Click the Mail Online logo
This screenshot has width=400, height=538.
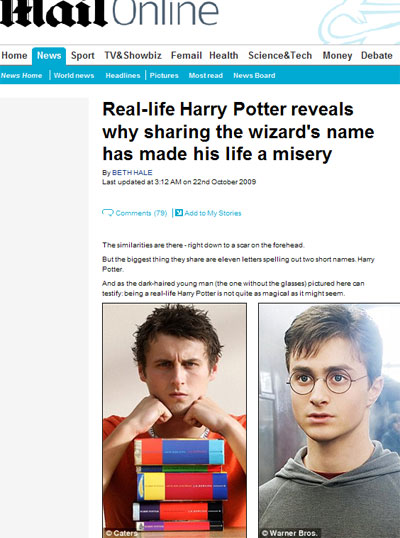(x=109, y=13)
